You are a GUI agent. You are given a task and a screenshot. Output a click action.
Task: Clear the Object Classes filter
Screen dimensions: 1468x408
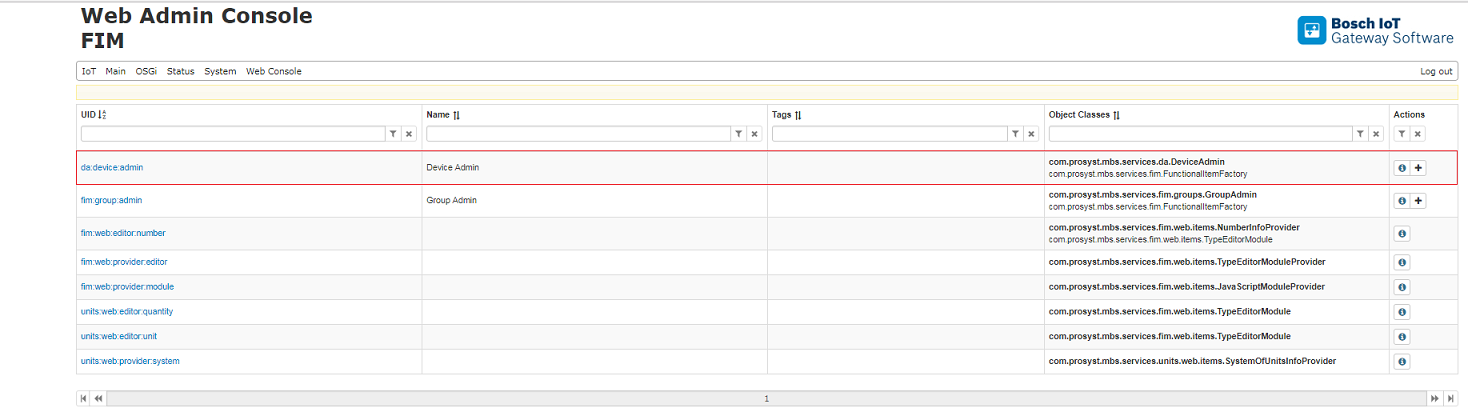(x=1377, y=134)
